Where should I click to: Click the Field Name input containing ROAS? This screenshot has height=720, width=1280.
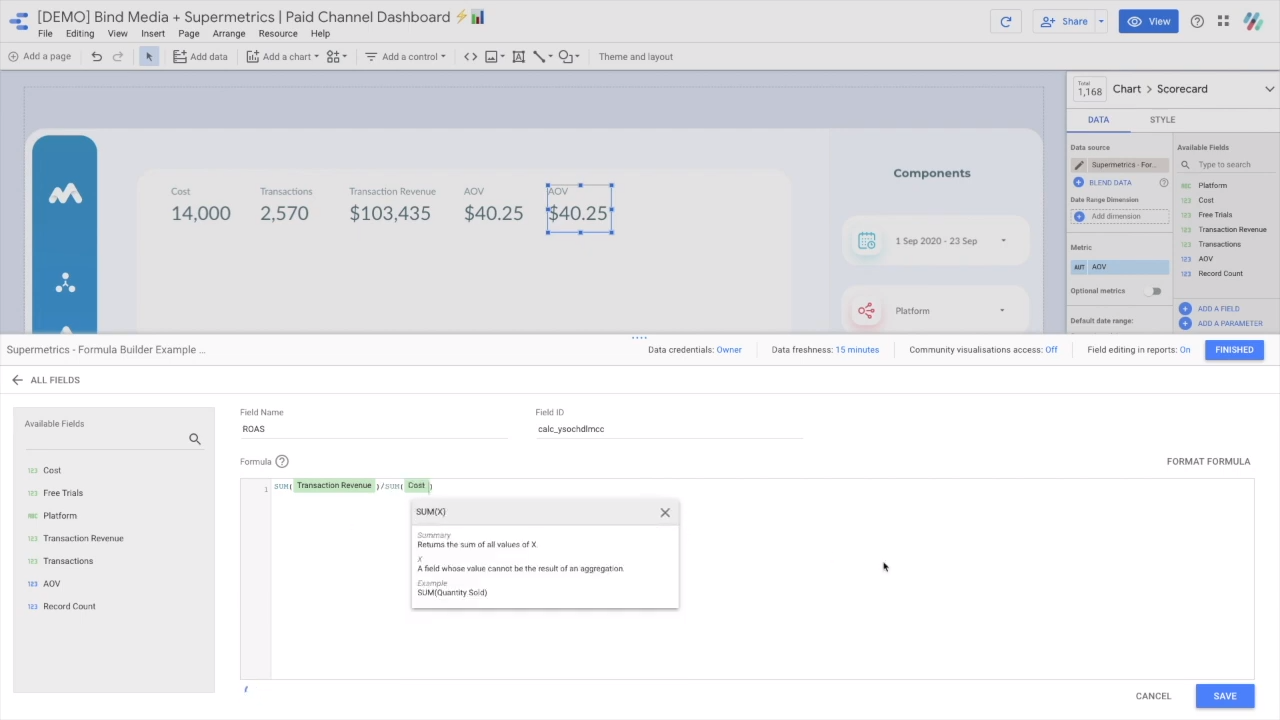[373, 429]
